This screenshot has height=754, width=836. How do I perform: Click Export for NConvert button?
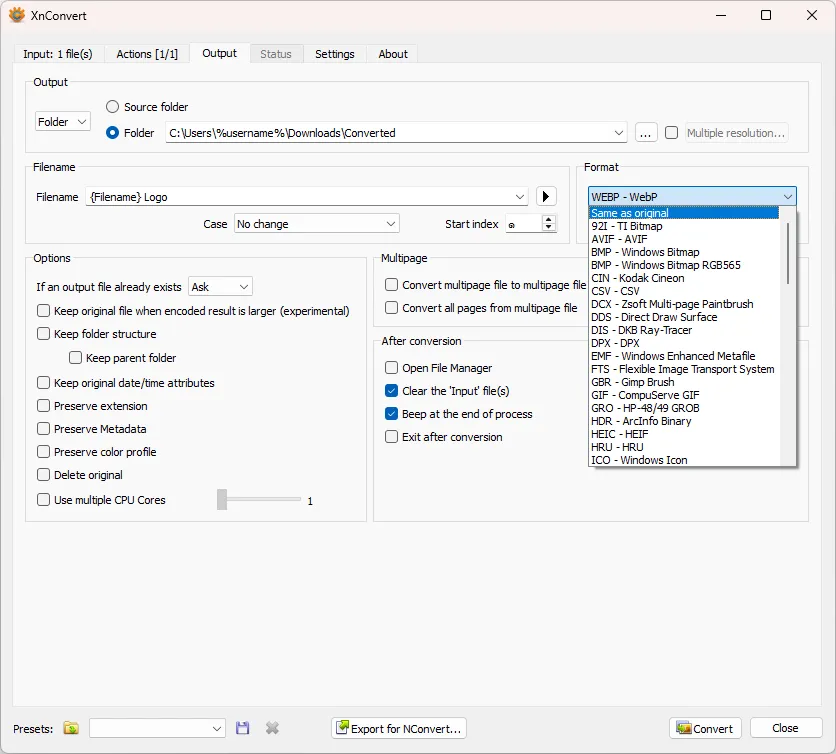coord(399,728)
